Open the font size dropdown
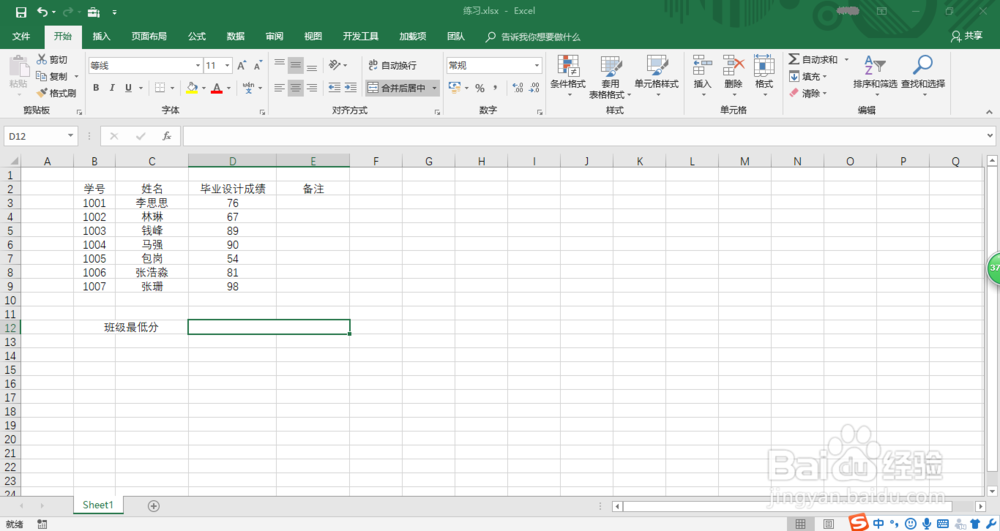Screen dimensions: 1000x531 [227, 65]
